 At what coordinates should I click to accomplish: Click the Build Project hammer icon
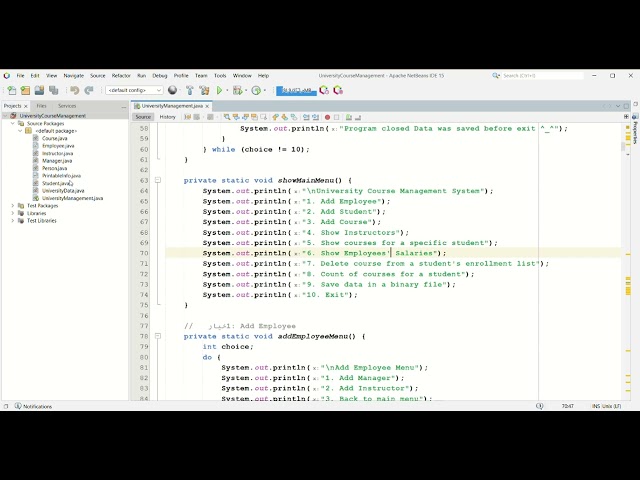tap(190, 90)
